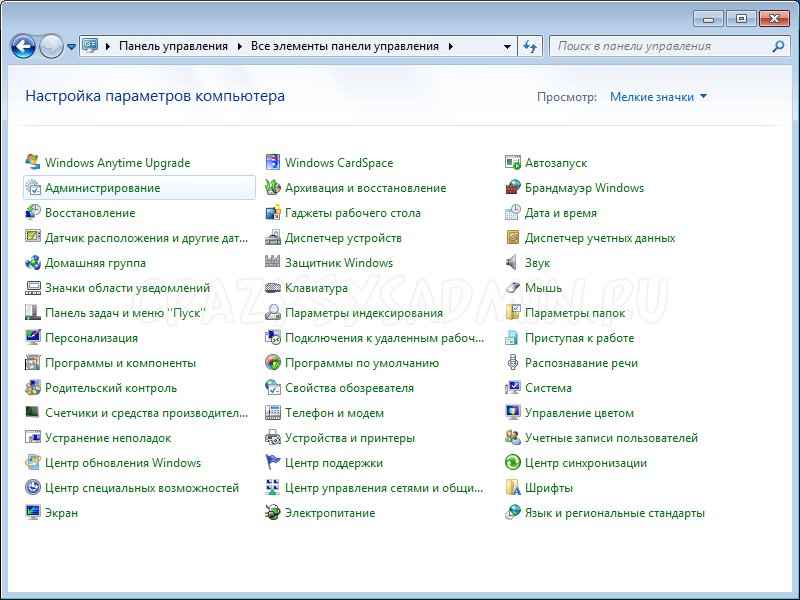Select 'Все элементы панели управления' breadcrumb segment
This screenshot has height=600, width=800.
pos(344,46)
